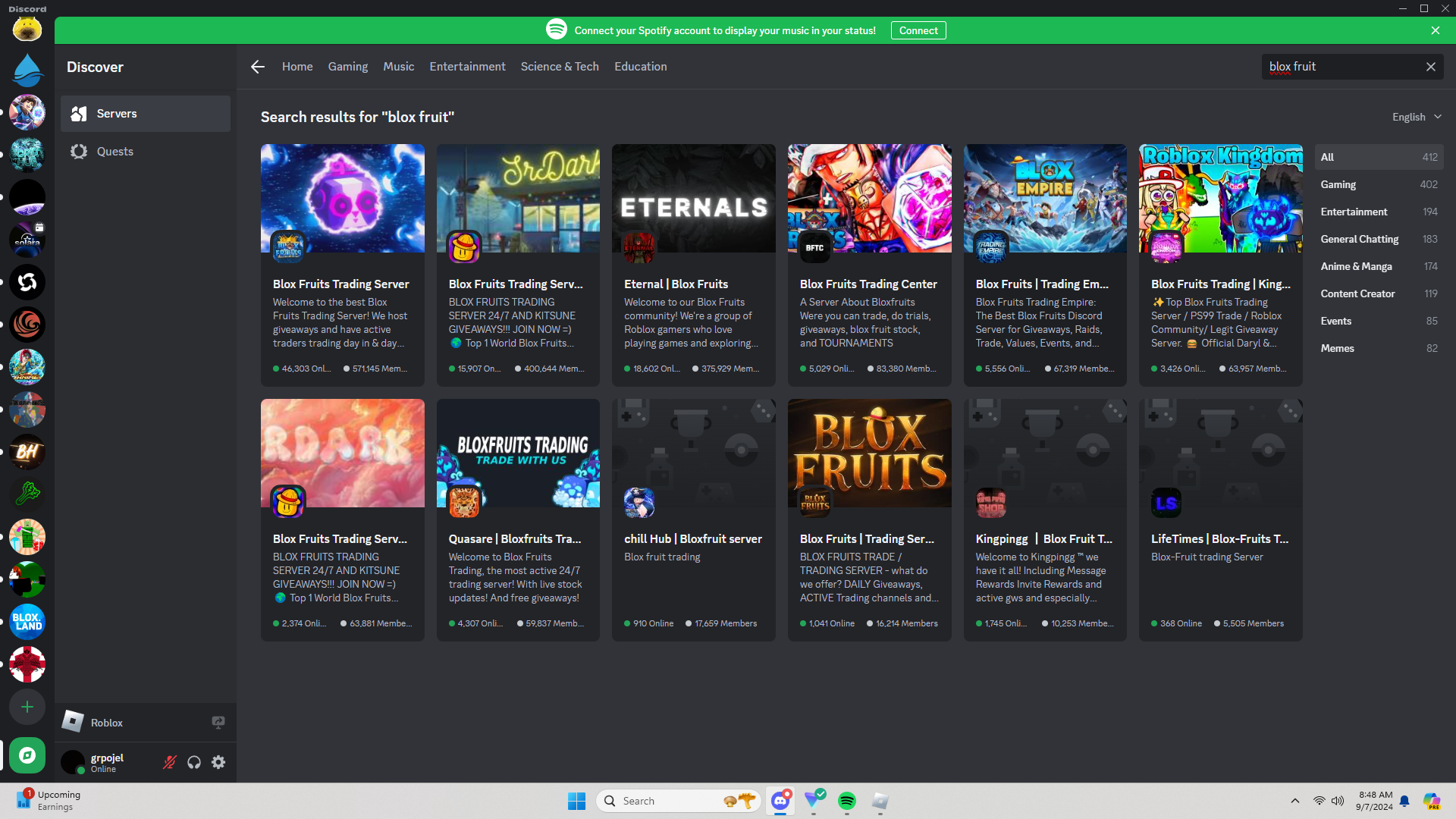Open Quests in sidebar
Viewport: 1456px width, 819px height.
[115, 152]
